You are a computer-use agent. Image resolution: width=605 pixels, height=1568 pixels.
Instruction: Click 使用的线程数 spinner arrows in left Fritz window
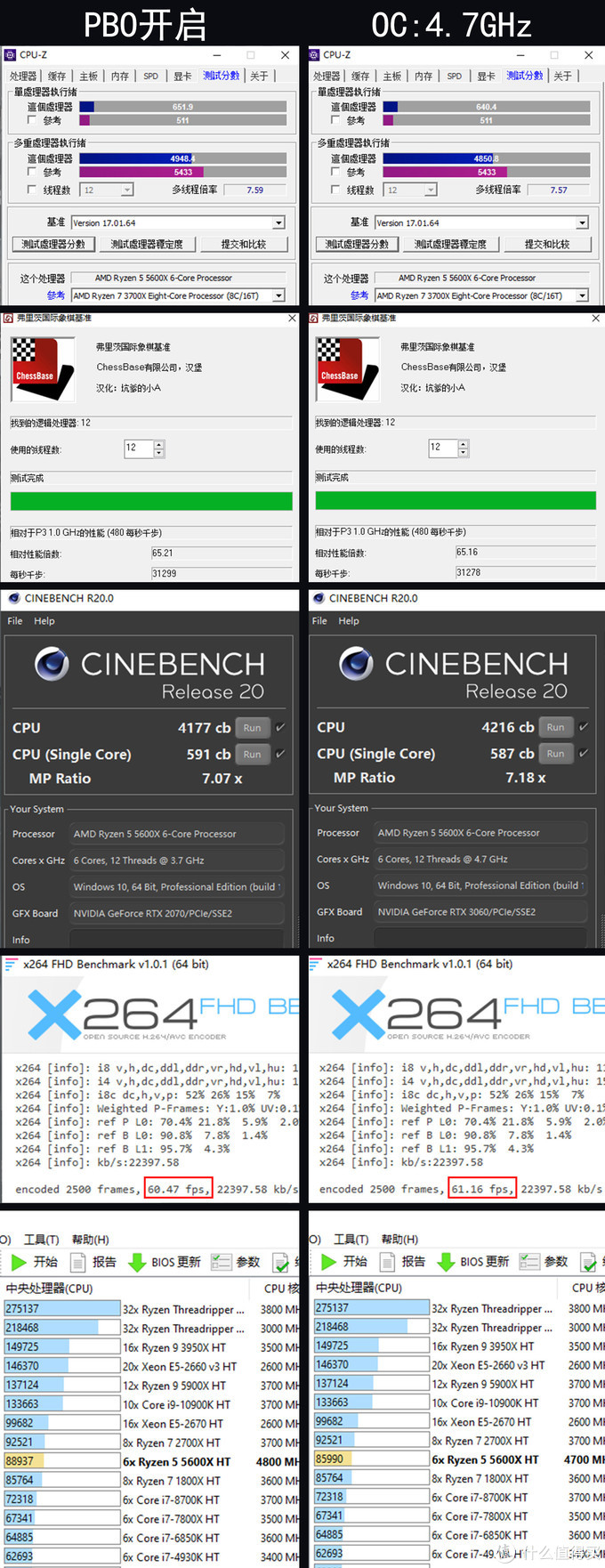click(159, 449)
